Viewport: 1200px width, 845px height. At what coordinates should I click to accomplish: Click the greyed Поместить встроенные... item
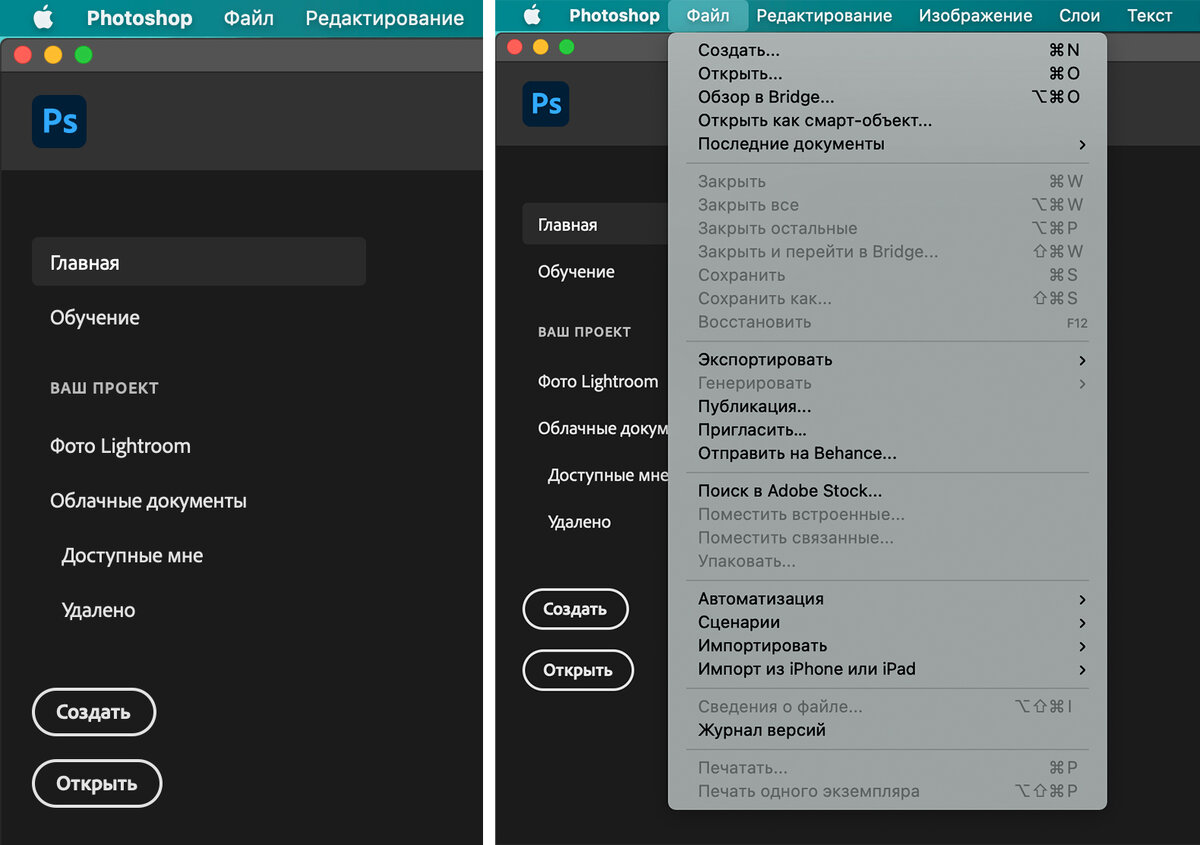(888, 514)
